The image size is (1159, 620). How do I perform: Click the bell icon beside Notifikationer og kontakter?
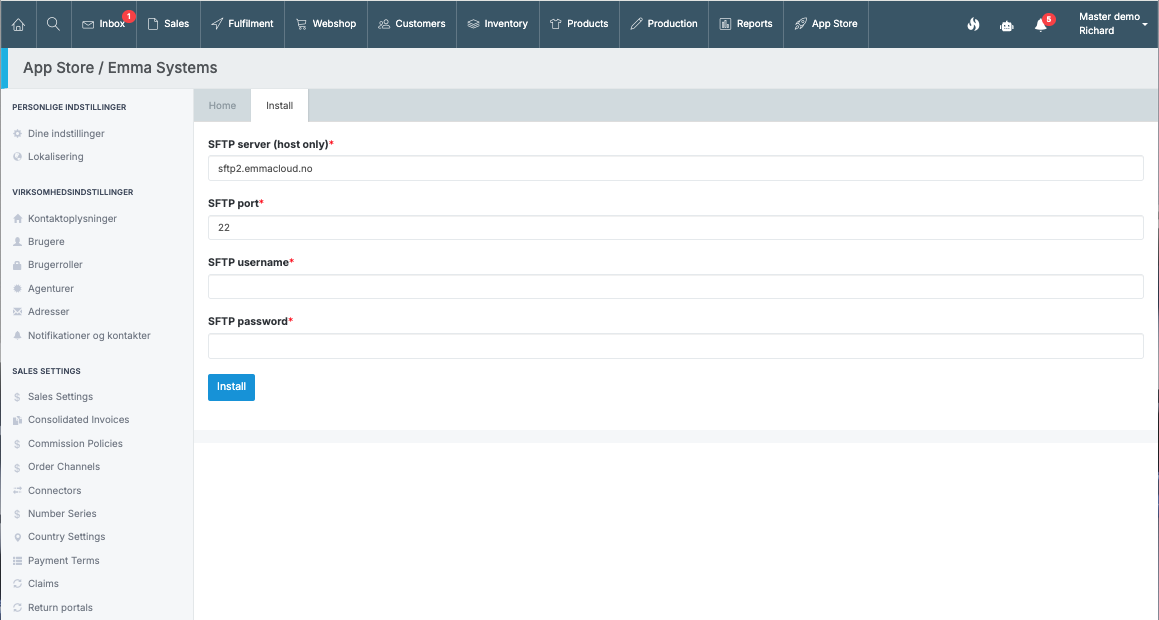point(18,335)
